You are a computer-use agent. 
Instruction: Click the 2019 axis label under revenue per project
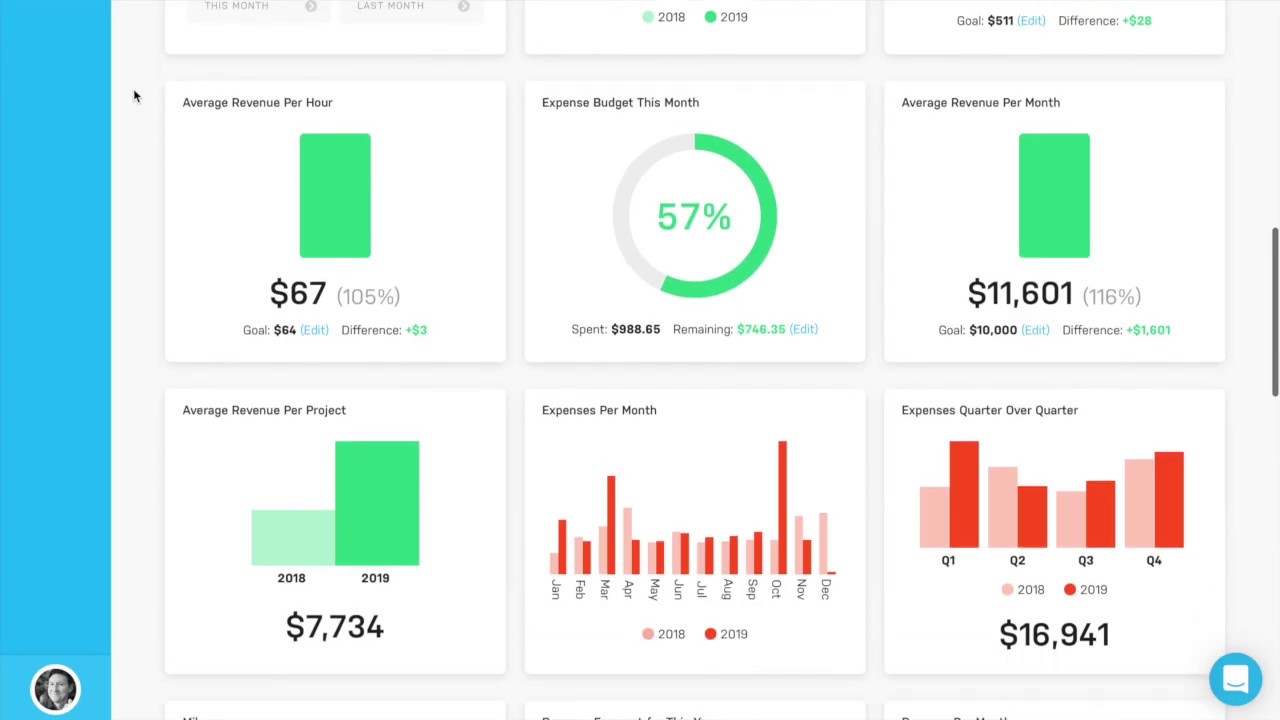[375, 578]
